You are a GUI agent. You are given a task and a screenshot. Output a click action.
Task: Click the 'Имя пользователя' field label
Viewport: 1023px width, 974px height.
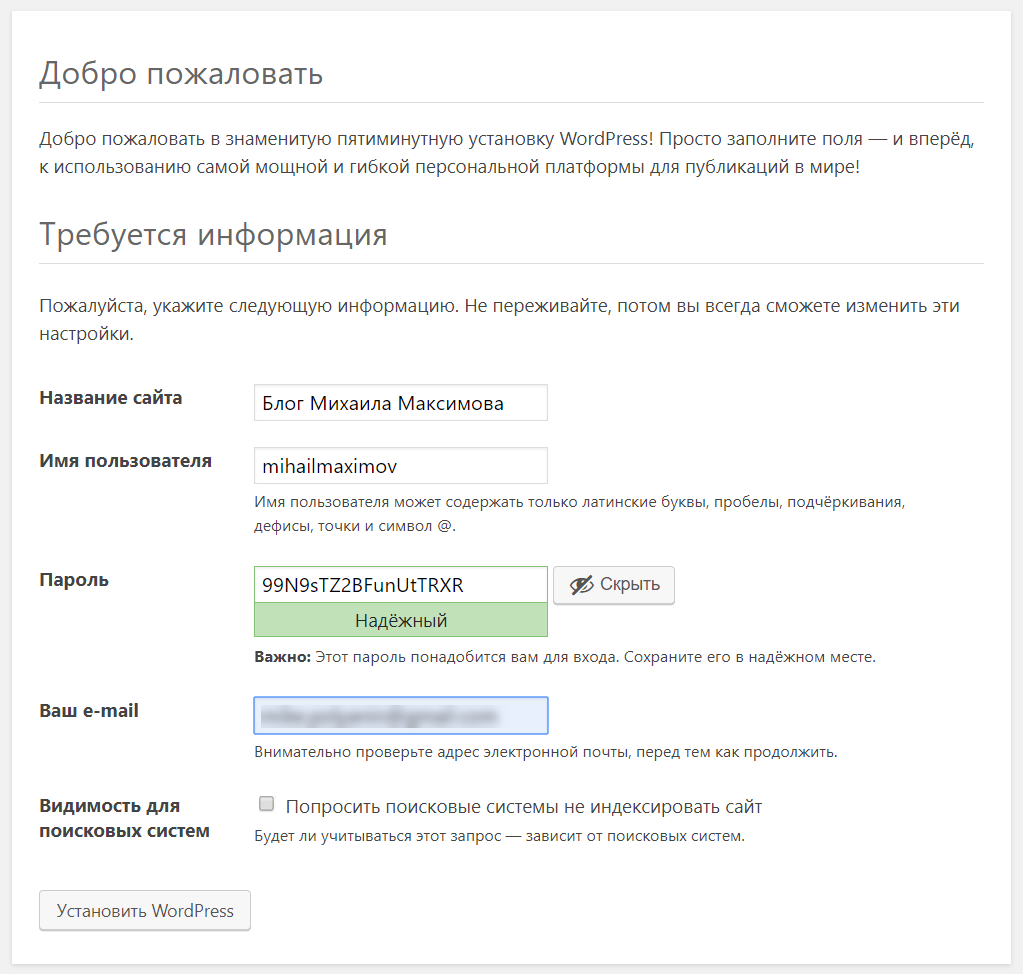pos(125,461)
